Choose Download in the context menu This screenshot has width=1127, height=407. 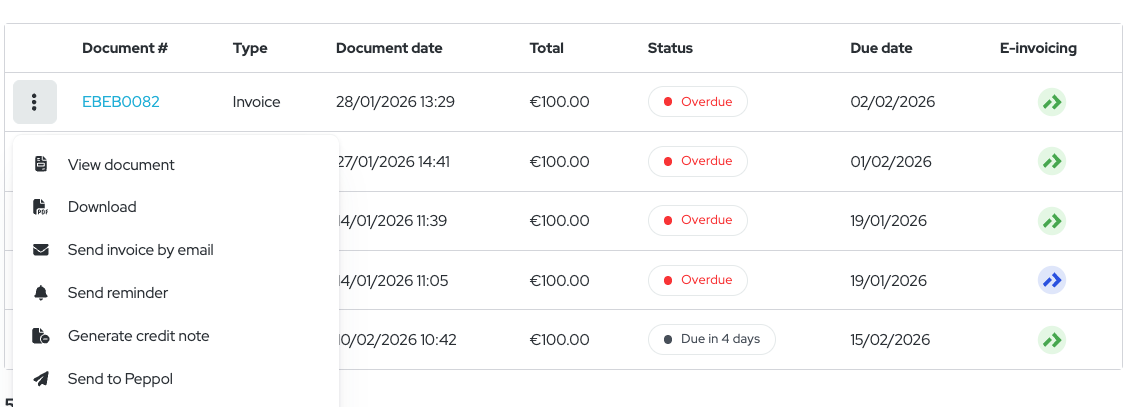coord(102,207)
